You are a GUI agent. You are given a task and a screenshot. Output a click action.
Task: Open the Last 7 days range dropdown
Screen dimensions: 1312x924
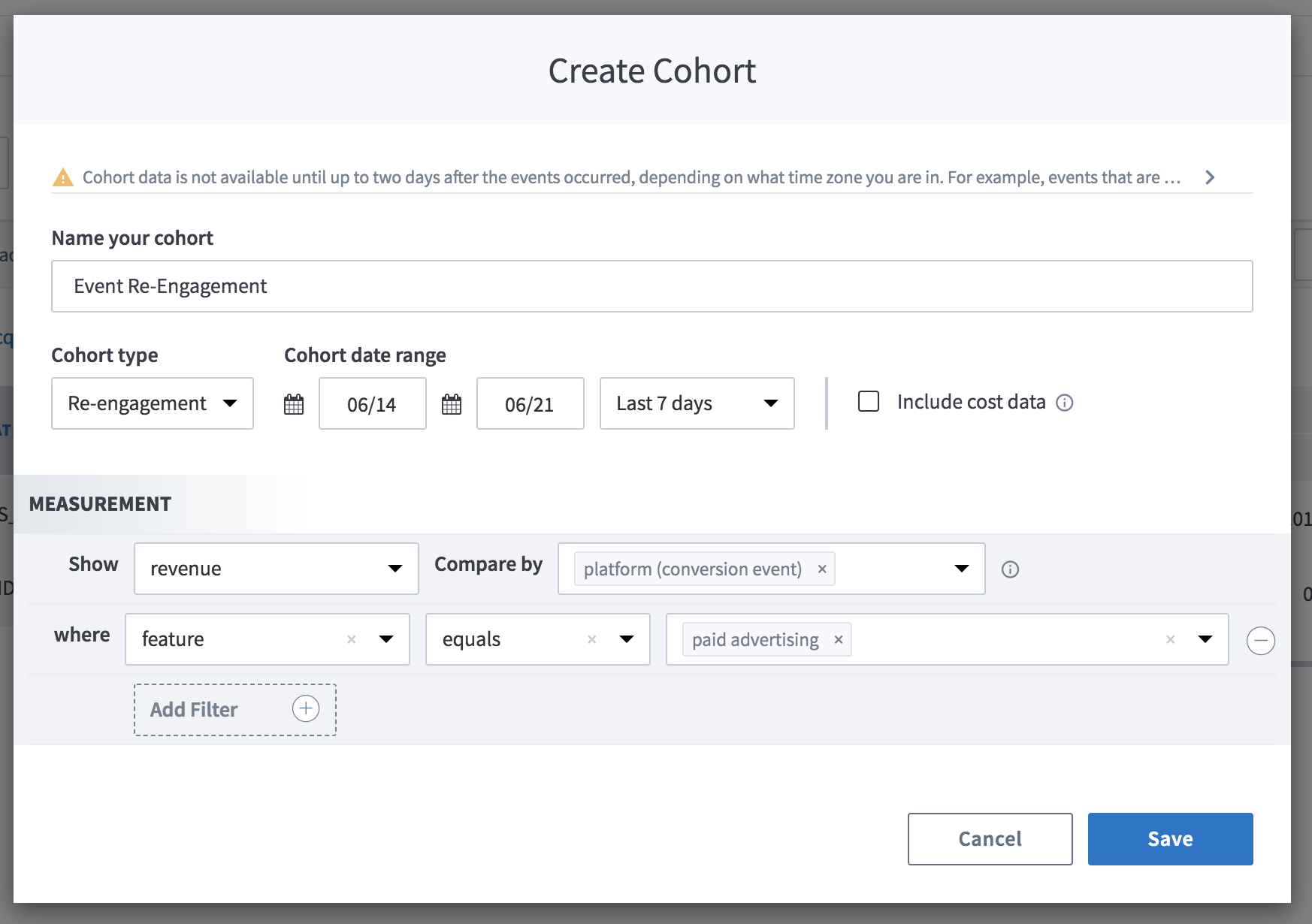[697, 403]
